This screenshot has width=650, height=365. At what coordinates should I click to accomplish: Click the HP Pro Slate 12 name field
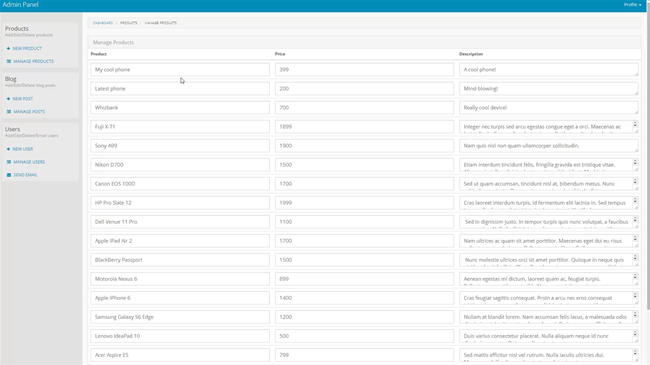(180, 203)
